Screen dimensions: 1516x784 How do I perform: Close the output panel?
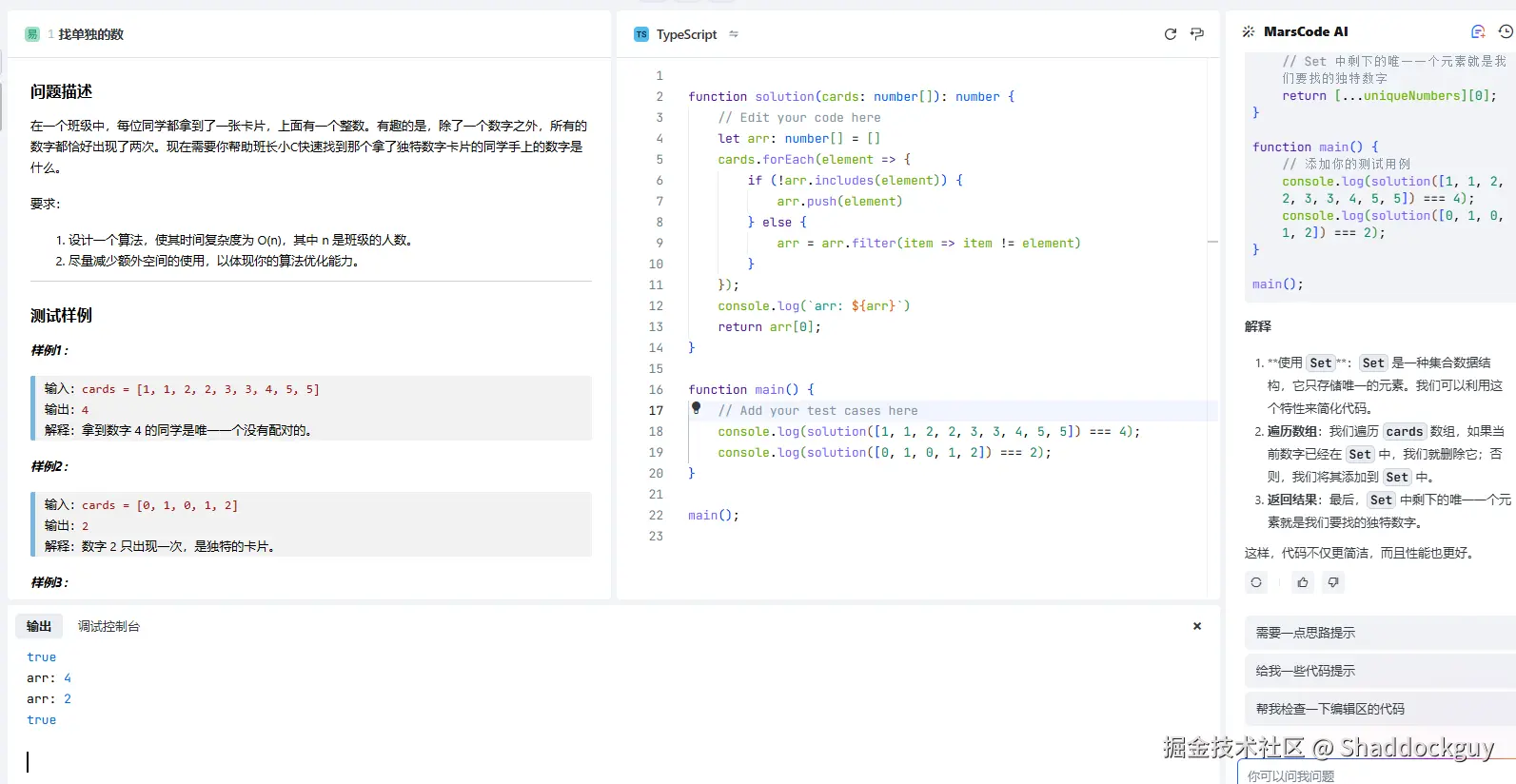pyautogui.click(x=1197, y=626)
